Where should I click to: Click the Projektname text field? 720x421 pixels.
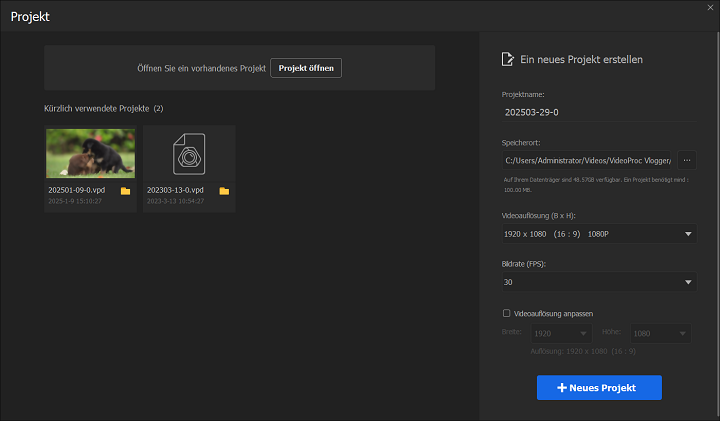[598, 112]
